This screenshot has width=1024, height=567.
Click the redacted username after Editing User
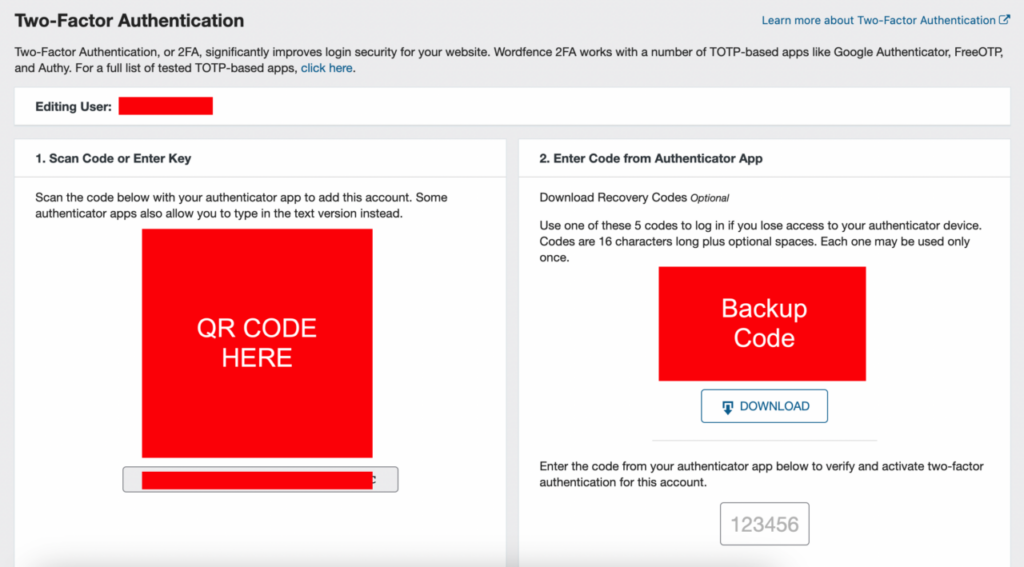pyautogui.click(x=165, y=106)
